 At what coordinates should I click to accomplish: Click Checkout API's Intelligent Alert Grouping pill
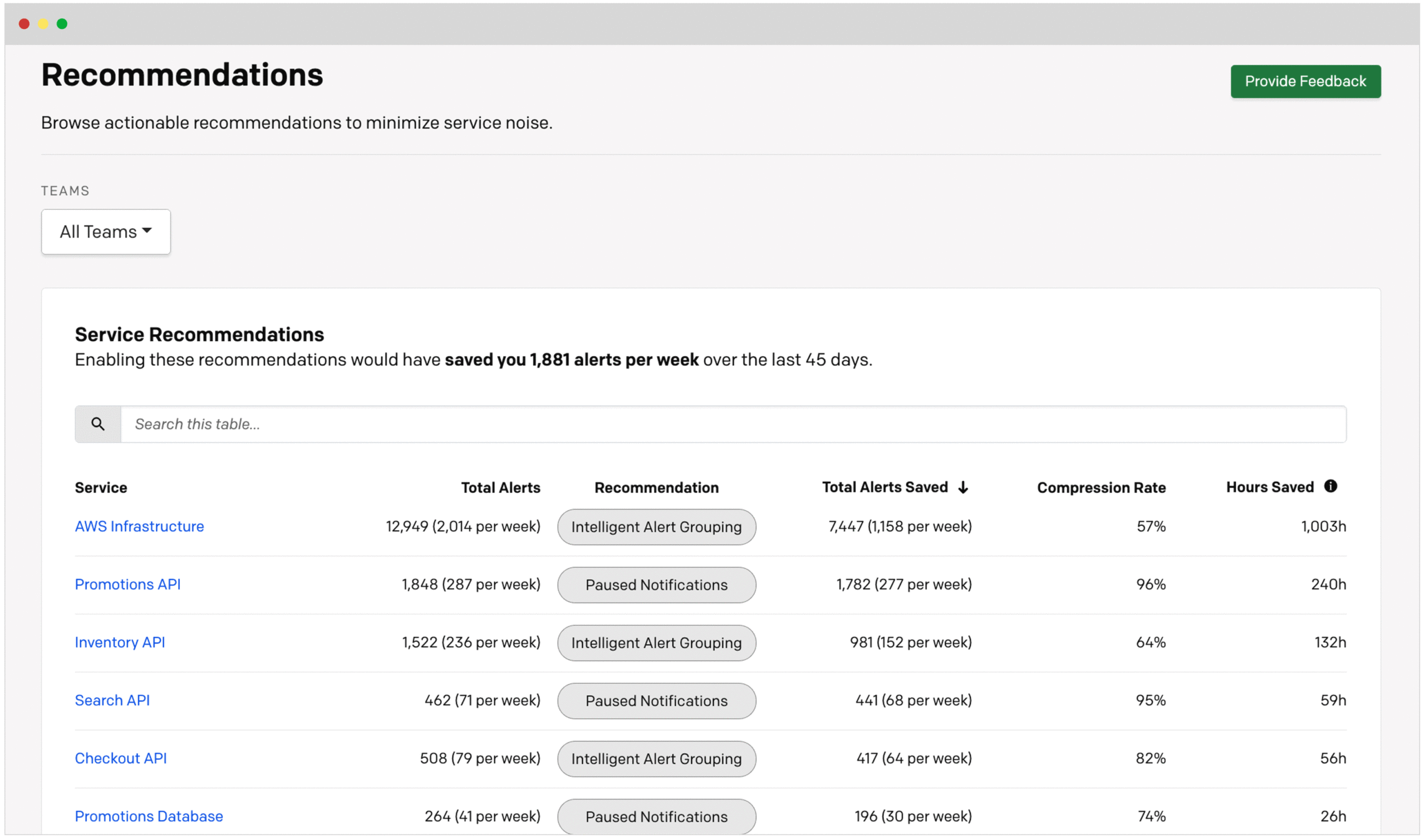pyautogui.click(x=656, y=759)
